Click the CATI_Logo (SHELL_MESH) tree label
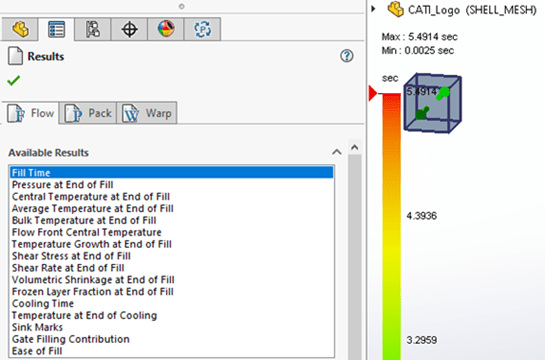This screenshot has width=545, height=360. [x=472, y=10]
